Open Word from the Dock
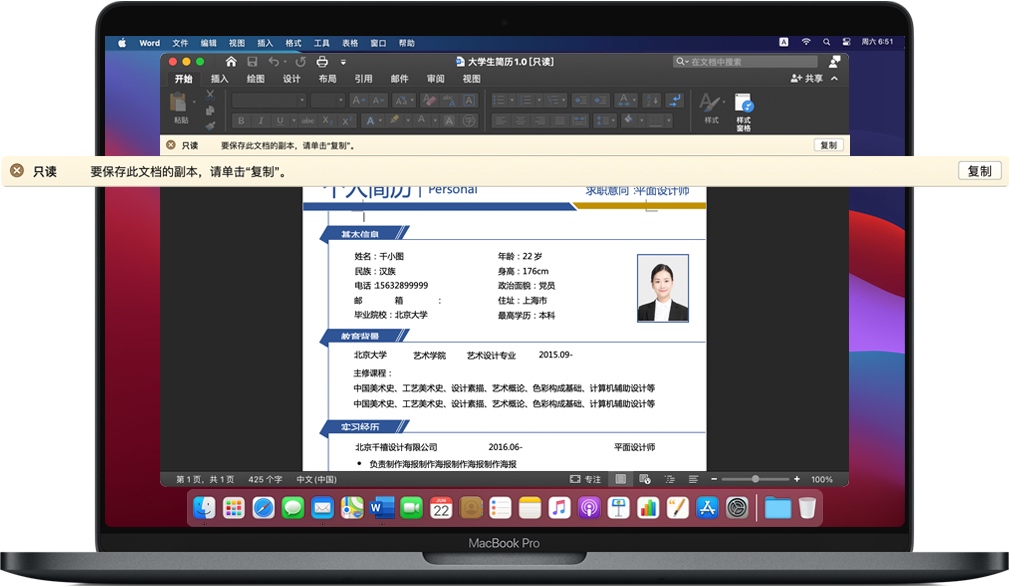 (383, 508)
